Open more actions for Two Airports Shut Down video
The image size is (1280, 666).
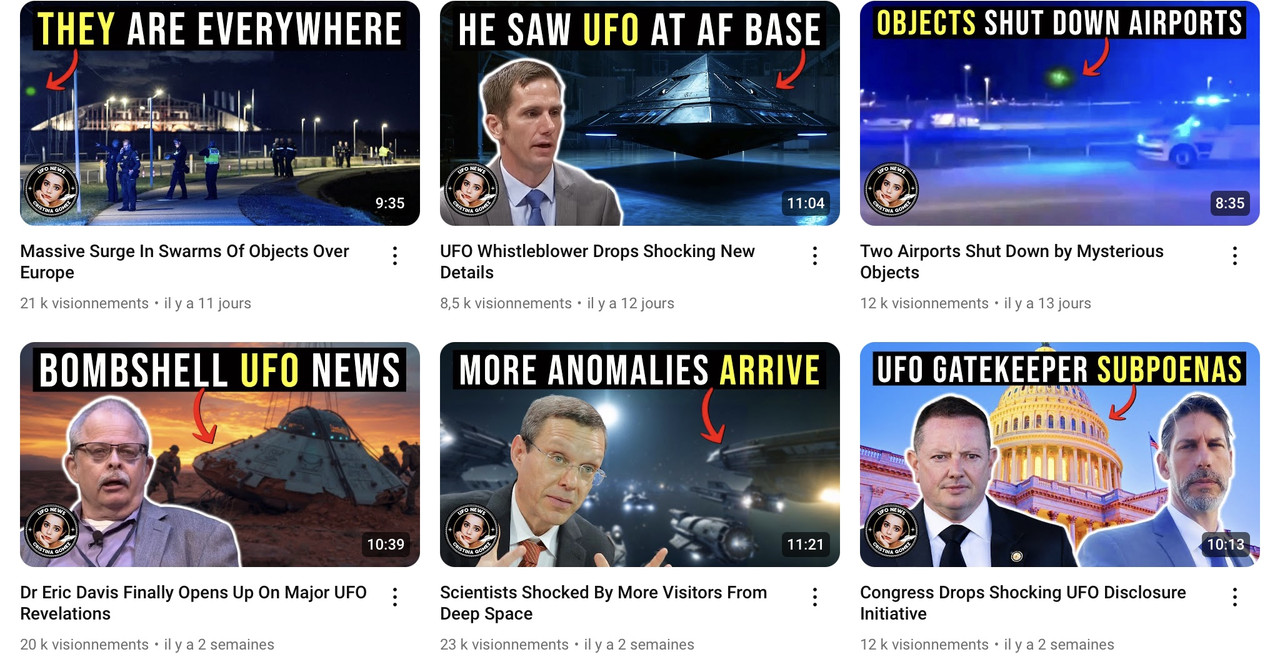coord(1235,256)
